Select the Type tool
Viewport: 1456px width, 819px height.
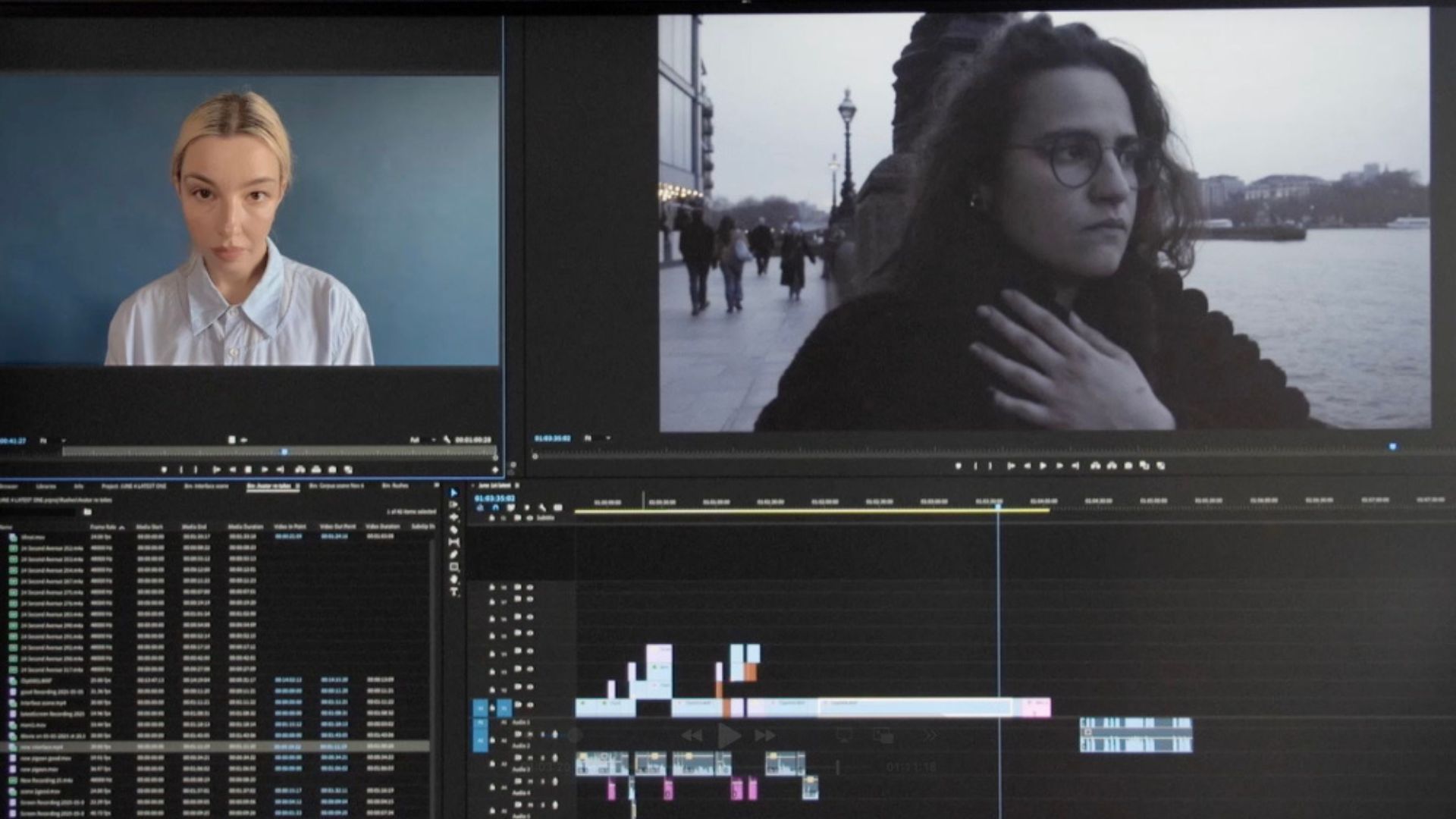pyautogui.click(x=453, y=591)
